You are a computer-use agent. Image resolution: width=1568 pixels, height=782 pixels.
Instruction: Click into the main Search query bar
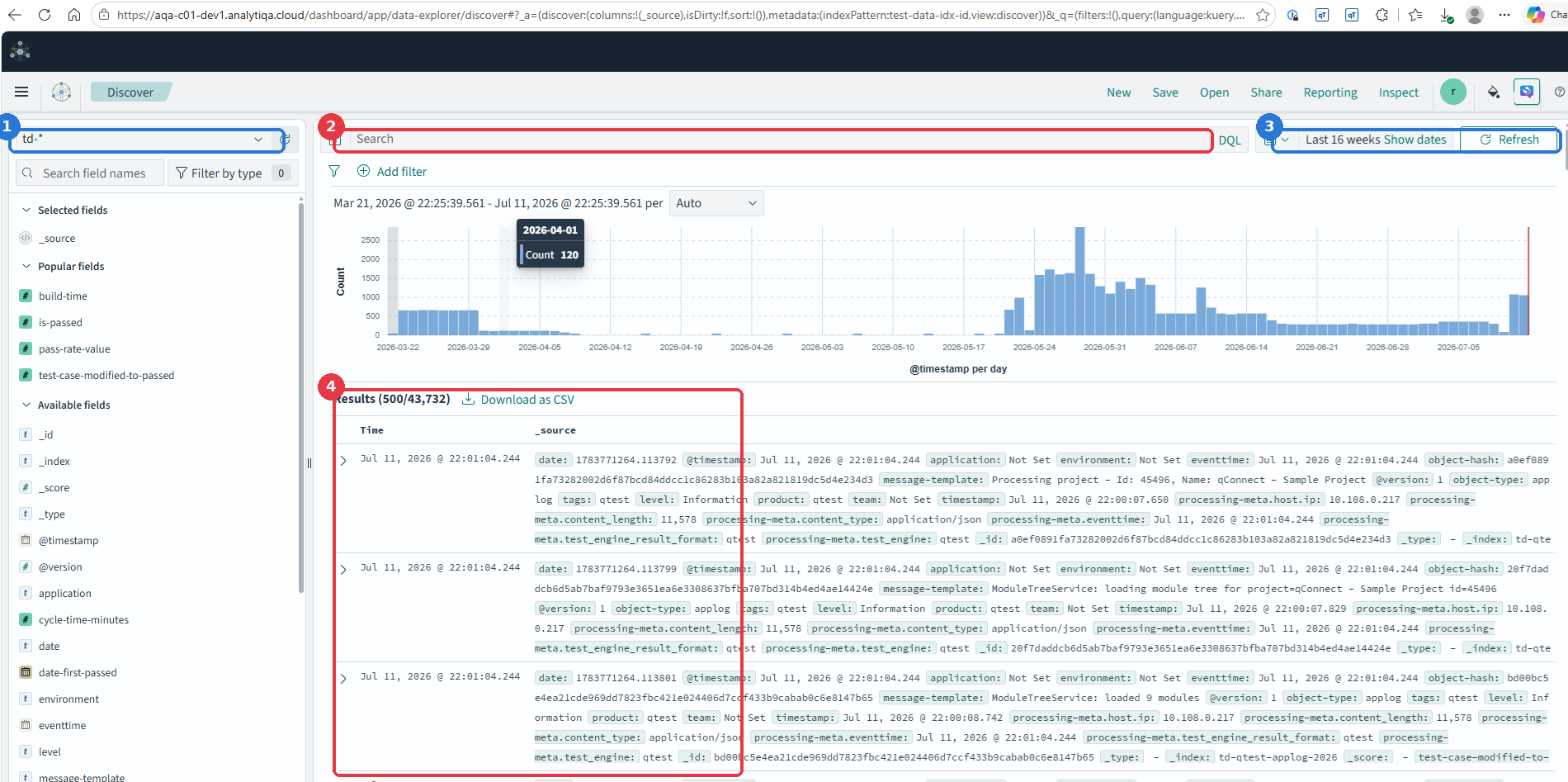782,140
